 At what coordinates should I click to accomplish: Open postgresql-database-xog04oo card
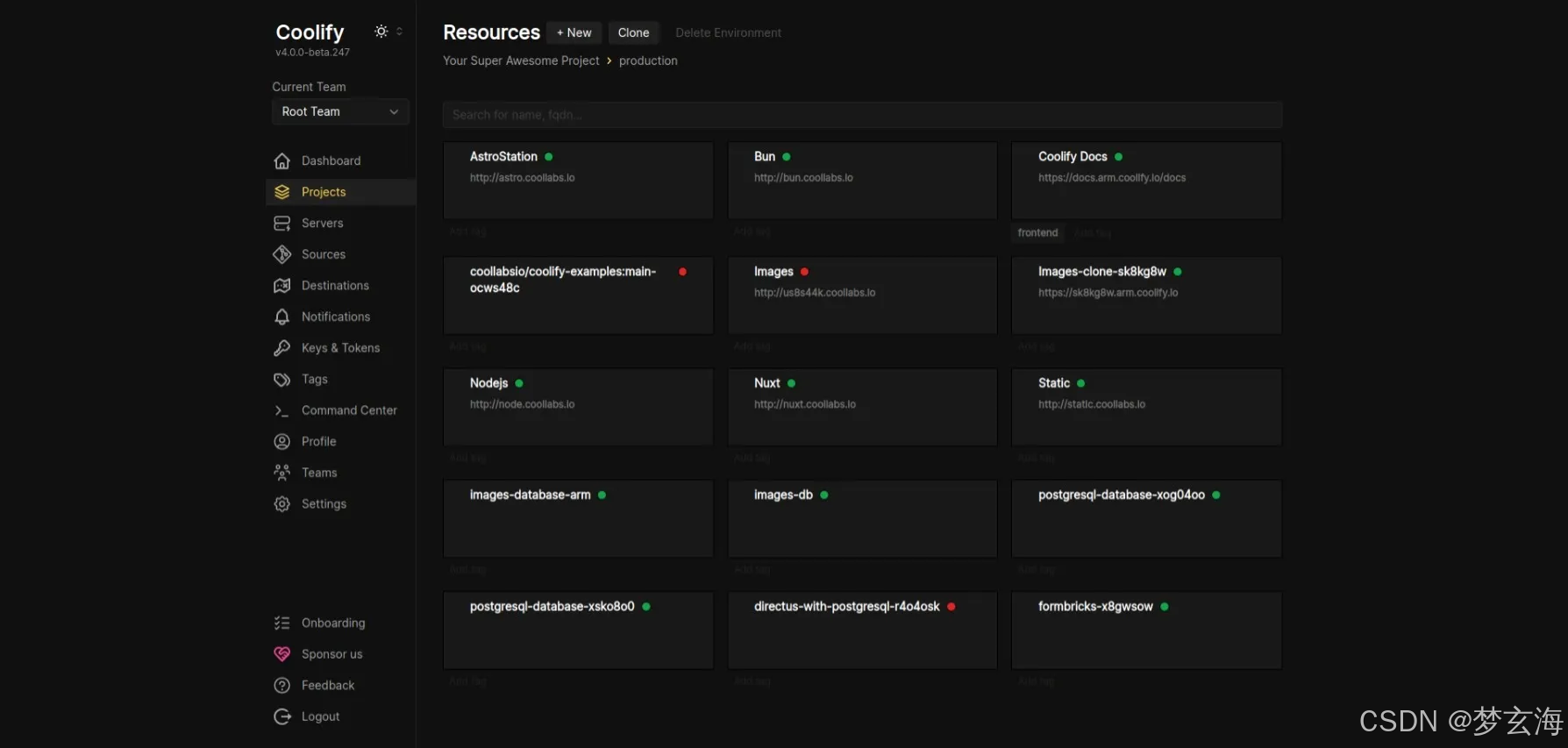coord(1146,518)
